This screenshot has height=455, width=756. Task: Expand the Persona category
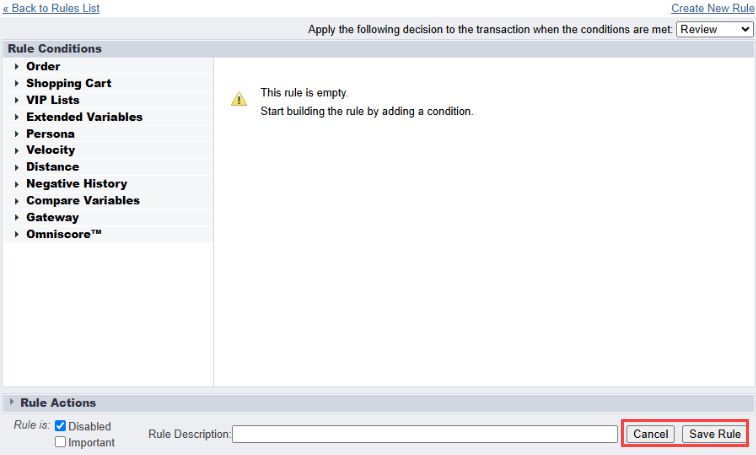pyautogui.click(x=108, y=134)
